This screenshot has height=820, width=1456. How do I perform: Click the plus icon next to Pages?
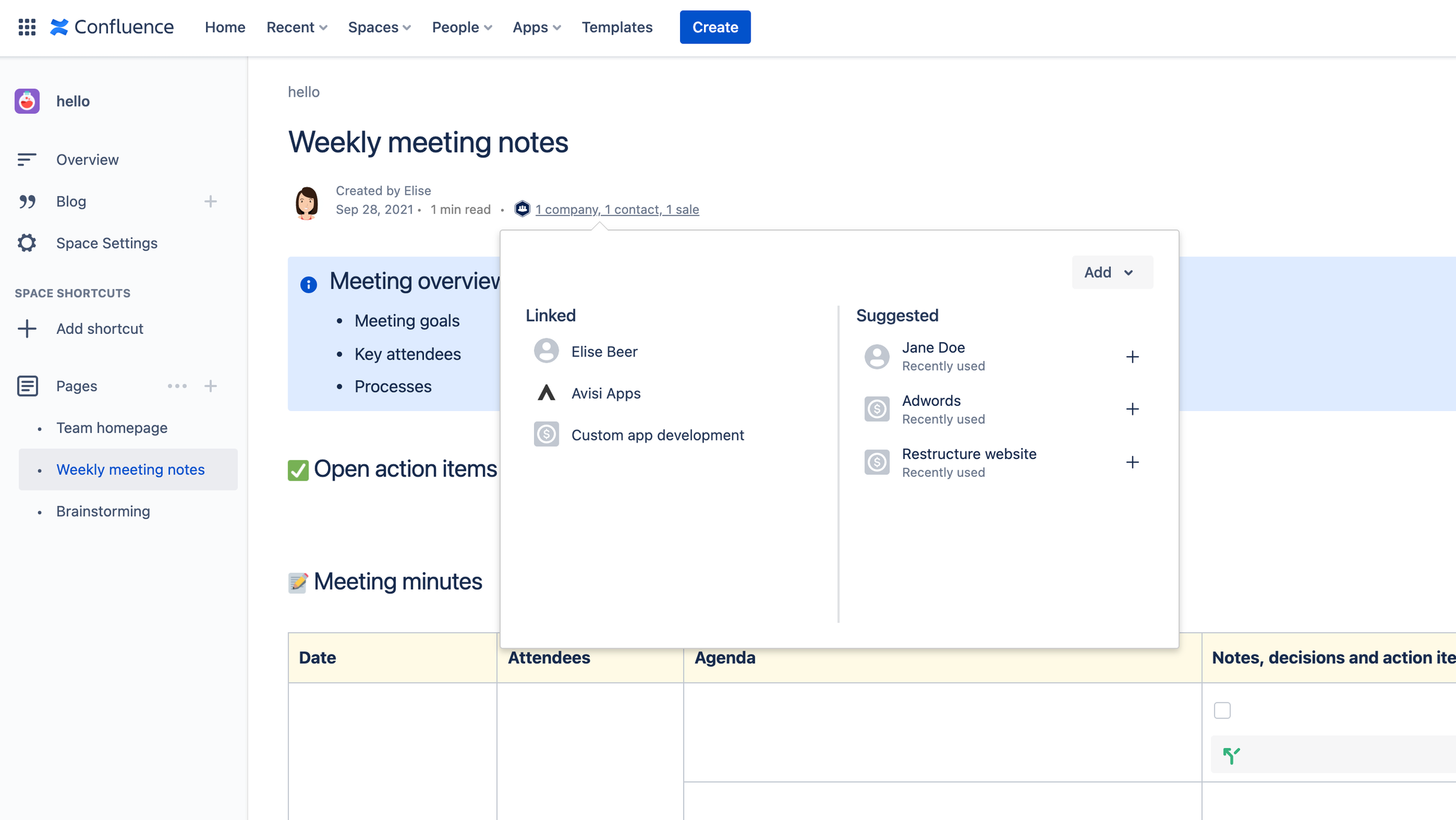(x=210, y=386)
